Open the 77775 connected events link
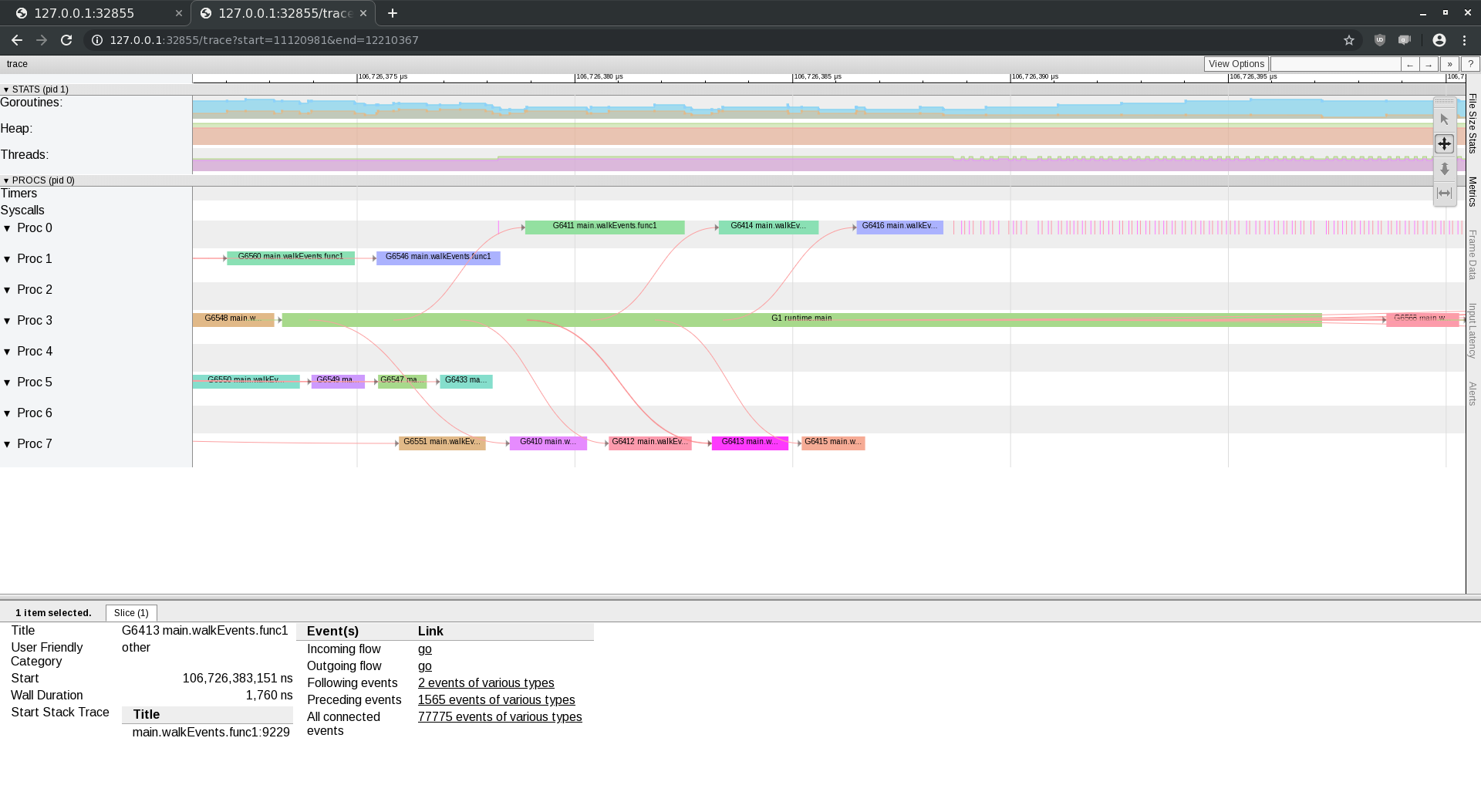Image resolution: width=1481 pixels, height=812 pixels. (x=500, y=717)
